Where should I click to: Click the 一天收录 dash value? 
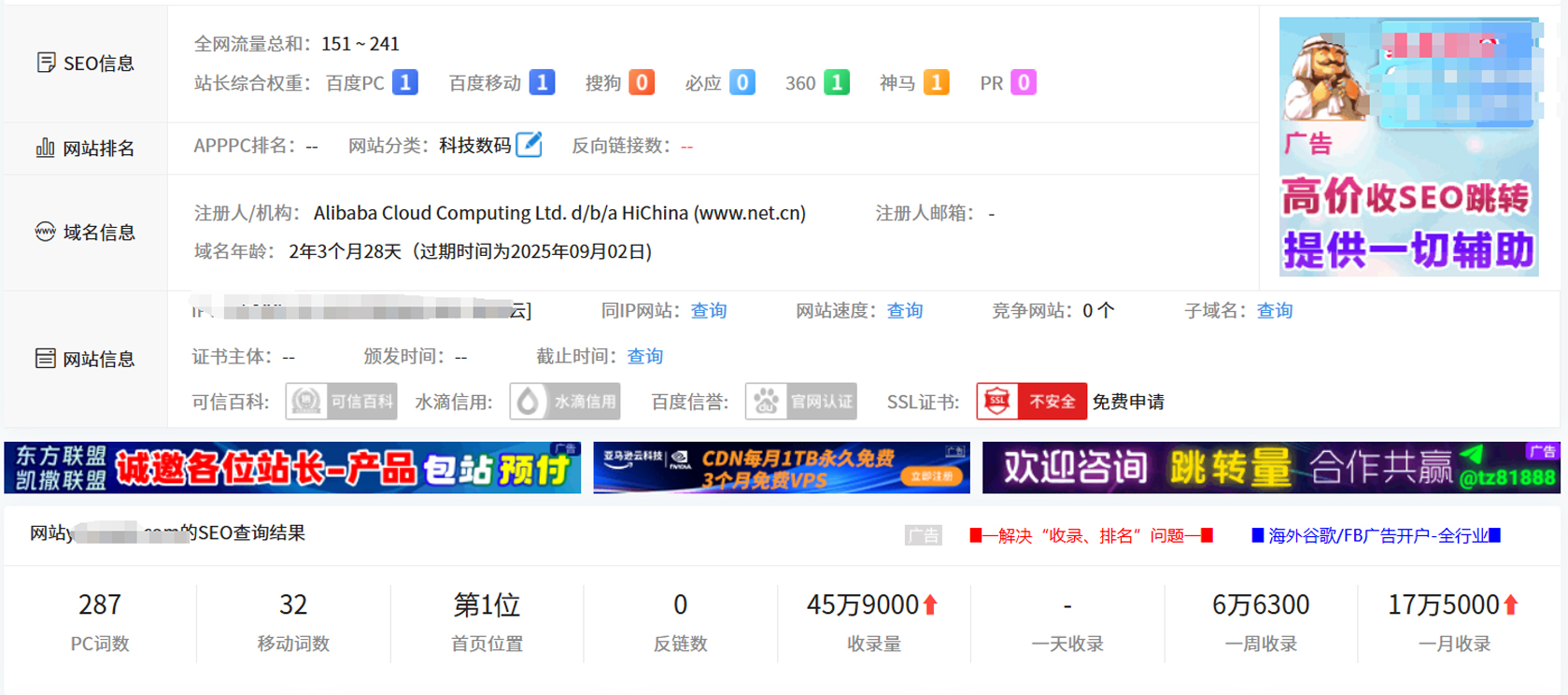click(1067, 606)
